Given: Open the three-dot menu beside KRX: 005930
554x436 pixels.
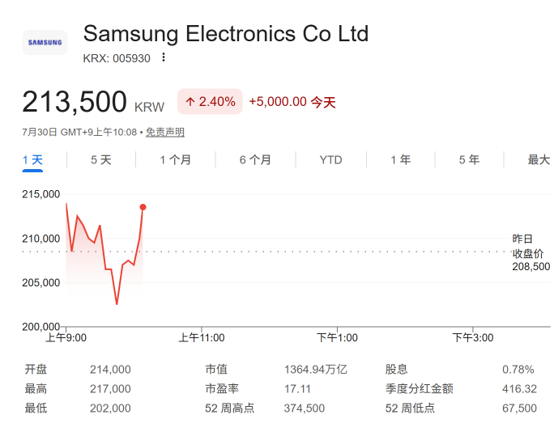Looking at the screenshot, I should (163, 57).
